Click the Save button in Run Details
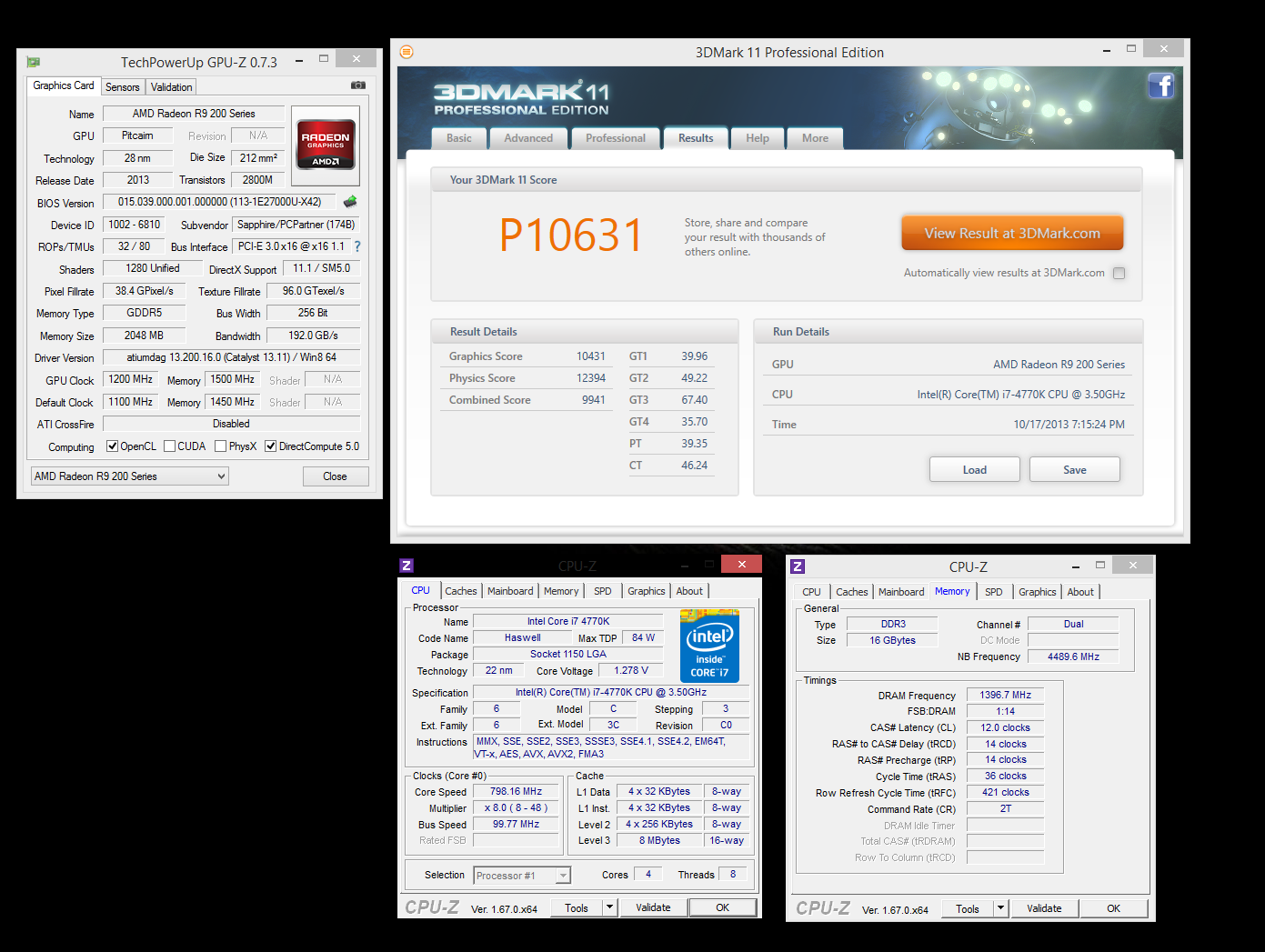1265x952 pixels. point(1074,470)
